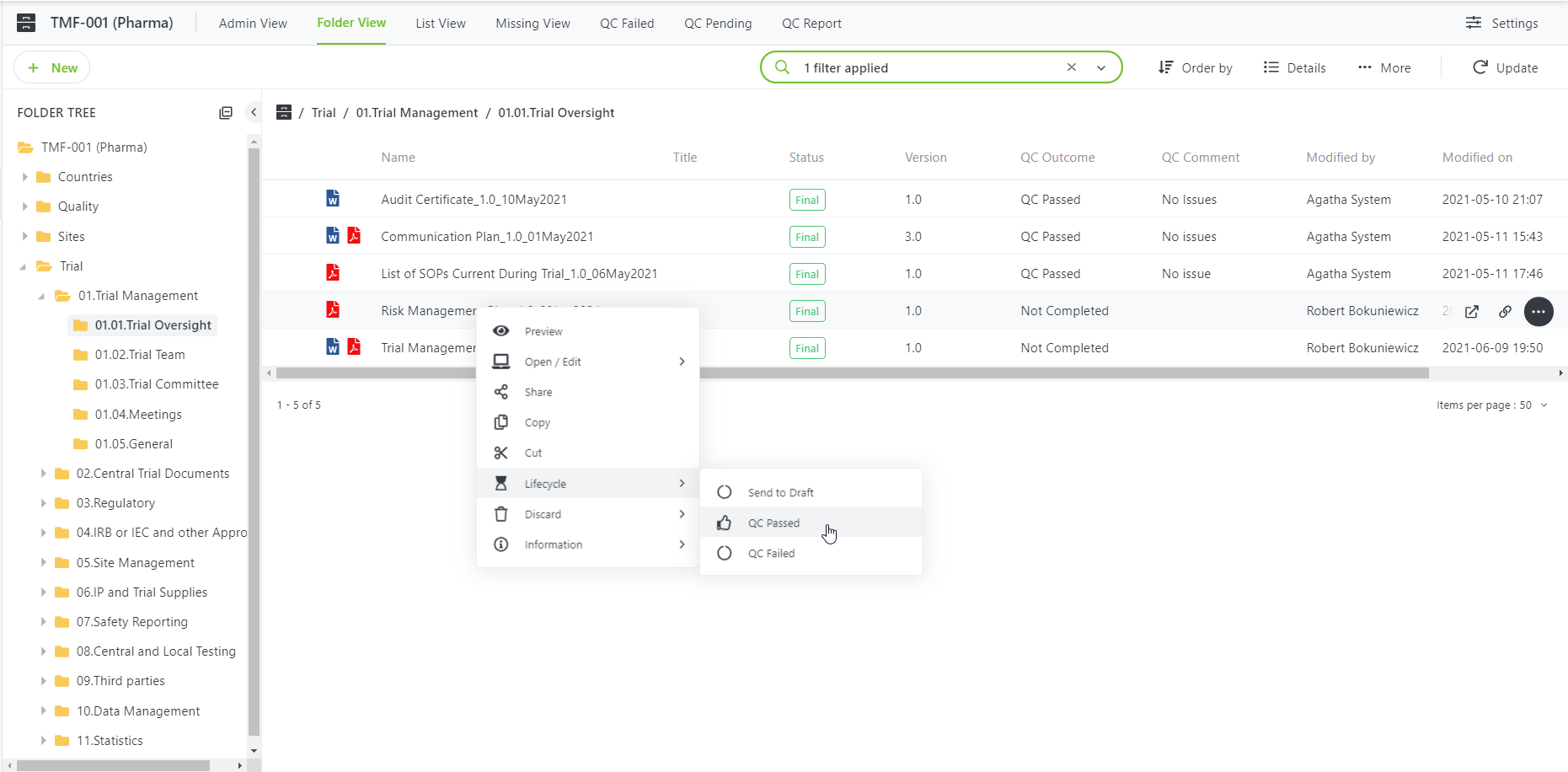Clear the applied filter with the X
The height and width of the screenshot is (772, 1568).
[1071, 67]
